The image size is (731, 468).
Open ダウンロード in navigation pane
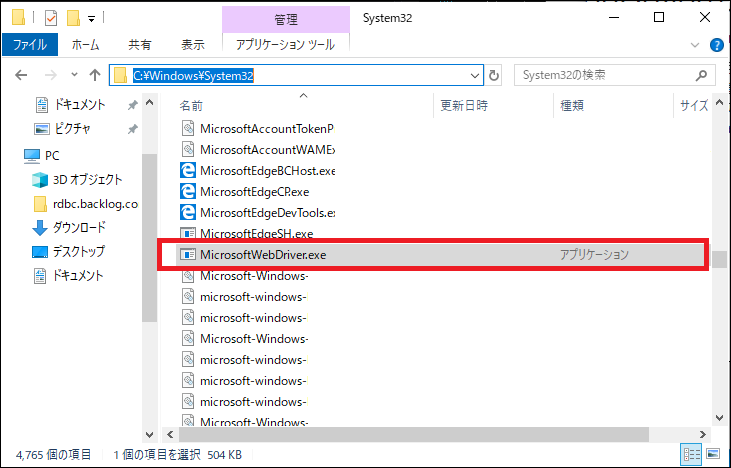69,227
